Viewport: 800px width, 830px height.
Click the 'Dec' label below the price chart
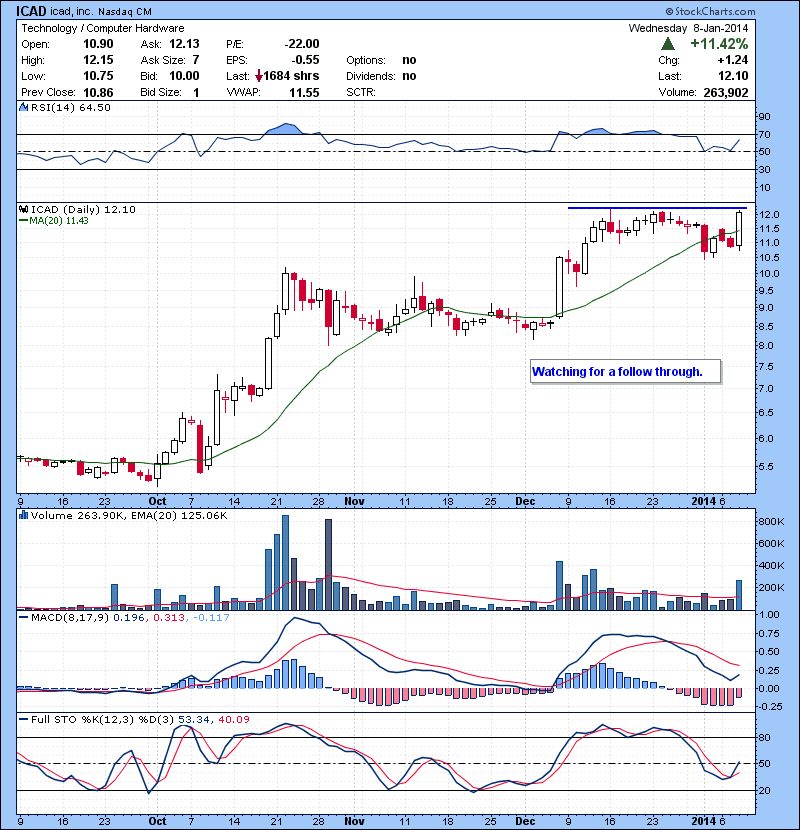point(525,501)
